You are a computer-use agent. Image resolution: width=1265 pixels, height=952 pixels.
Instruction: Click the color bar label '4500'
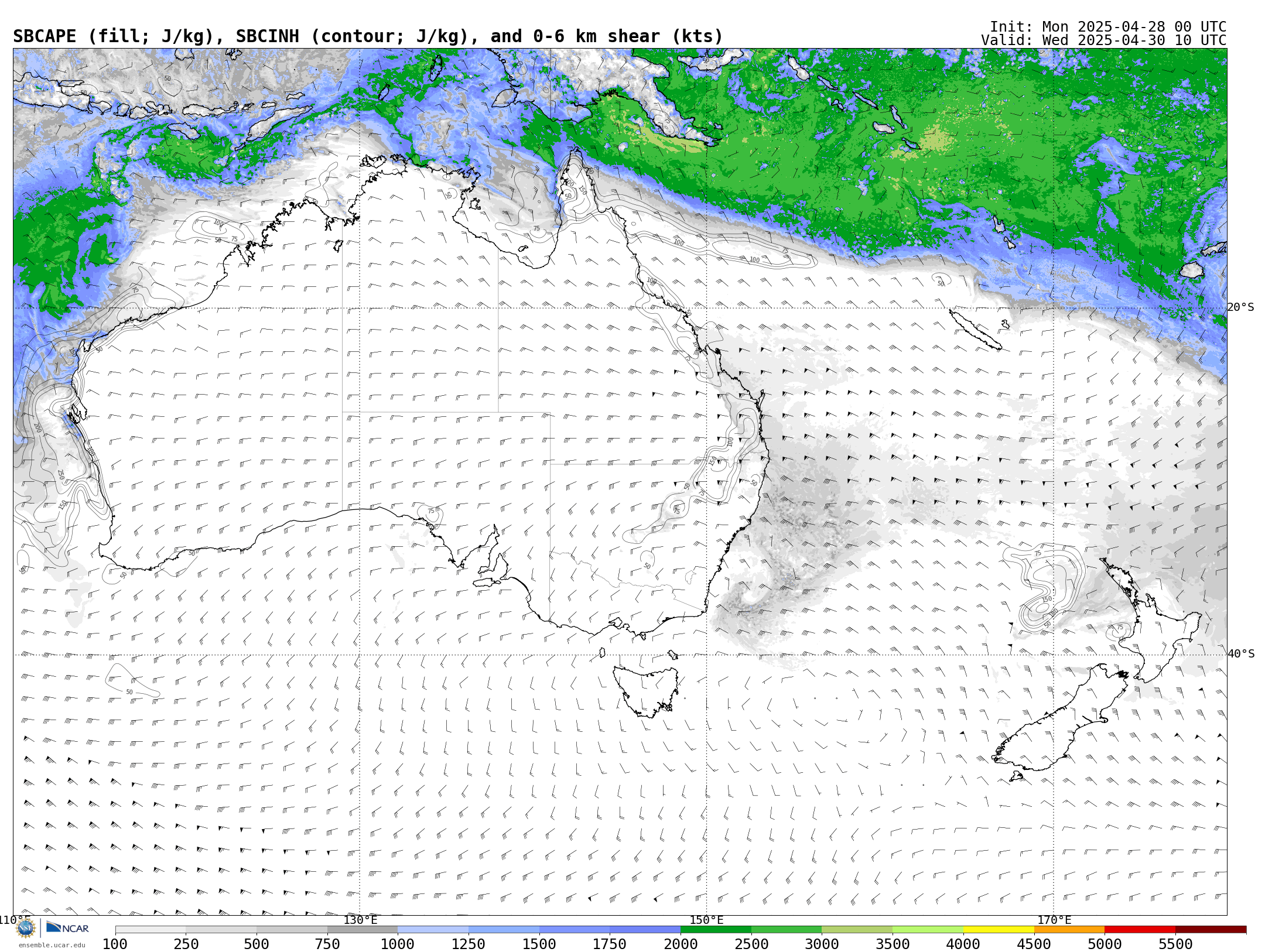(1034, 944)
